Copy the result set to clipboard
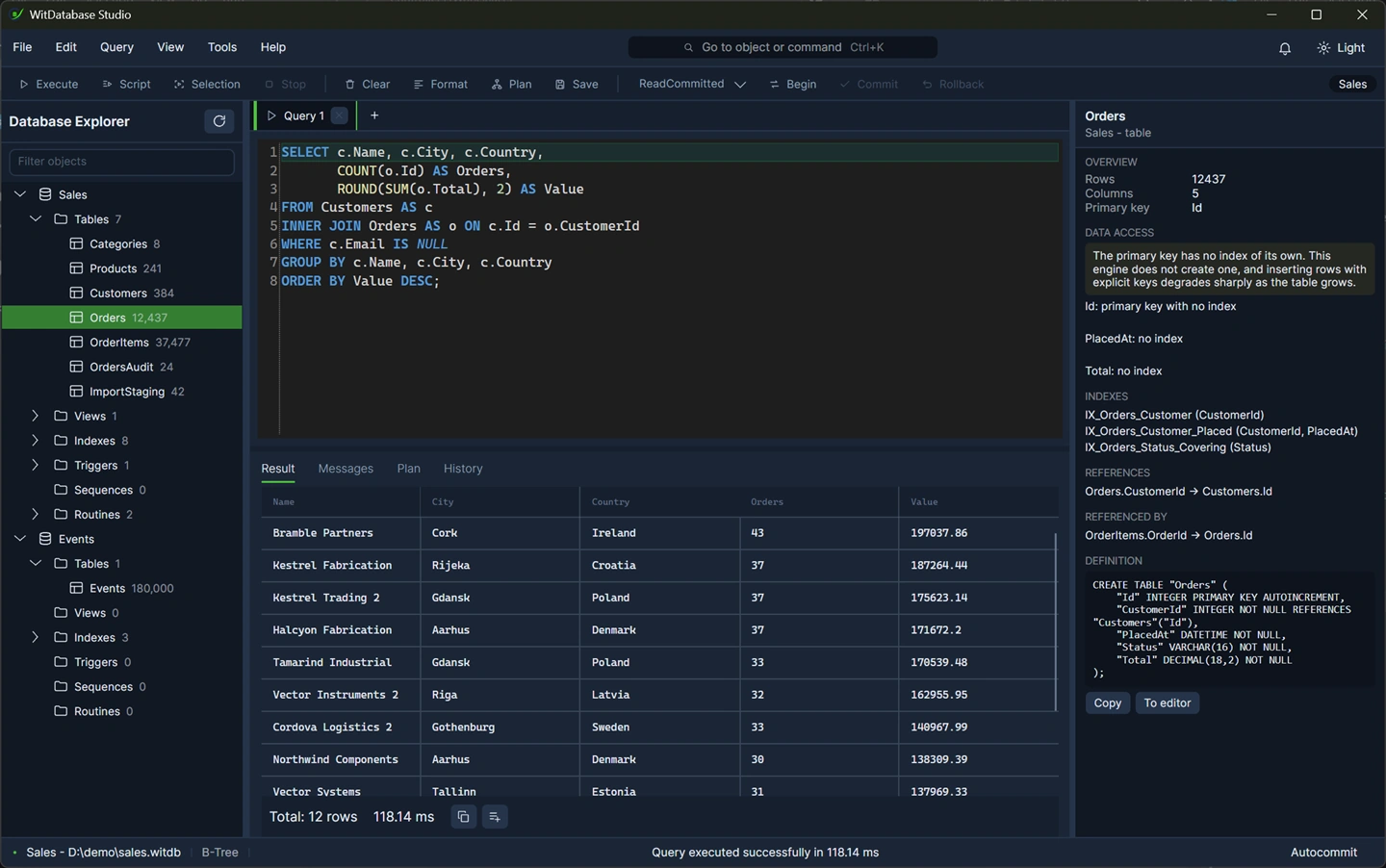This screenshot has height=868, width=1386. [x=463, y=817]
